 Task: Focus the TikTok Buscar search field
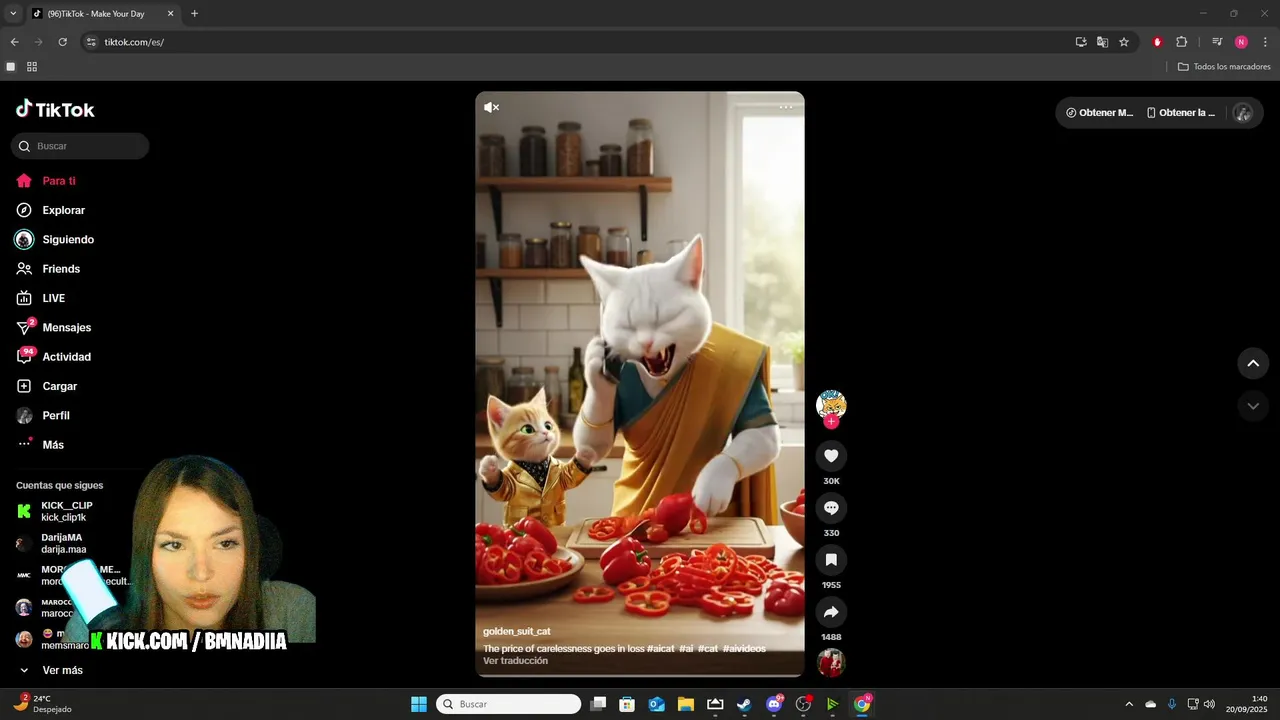80,146
